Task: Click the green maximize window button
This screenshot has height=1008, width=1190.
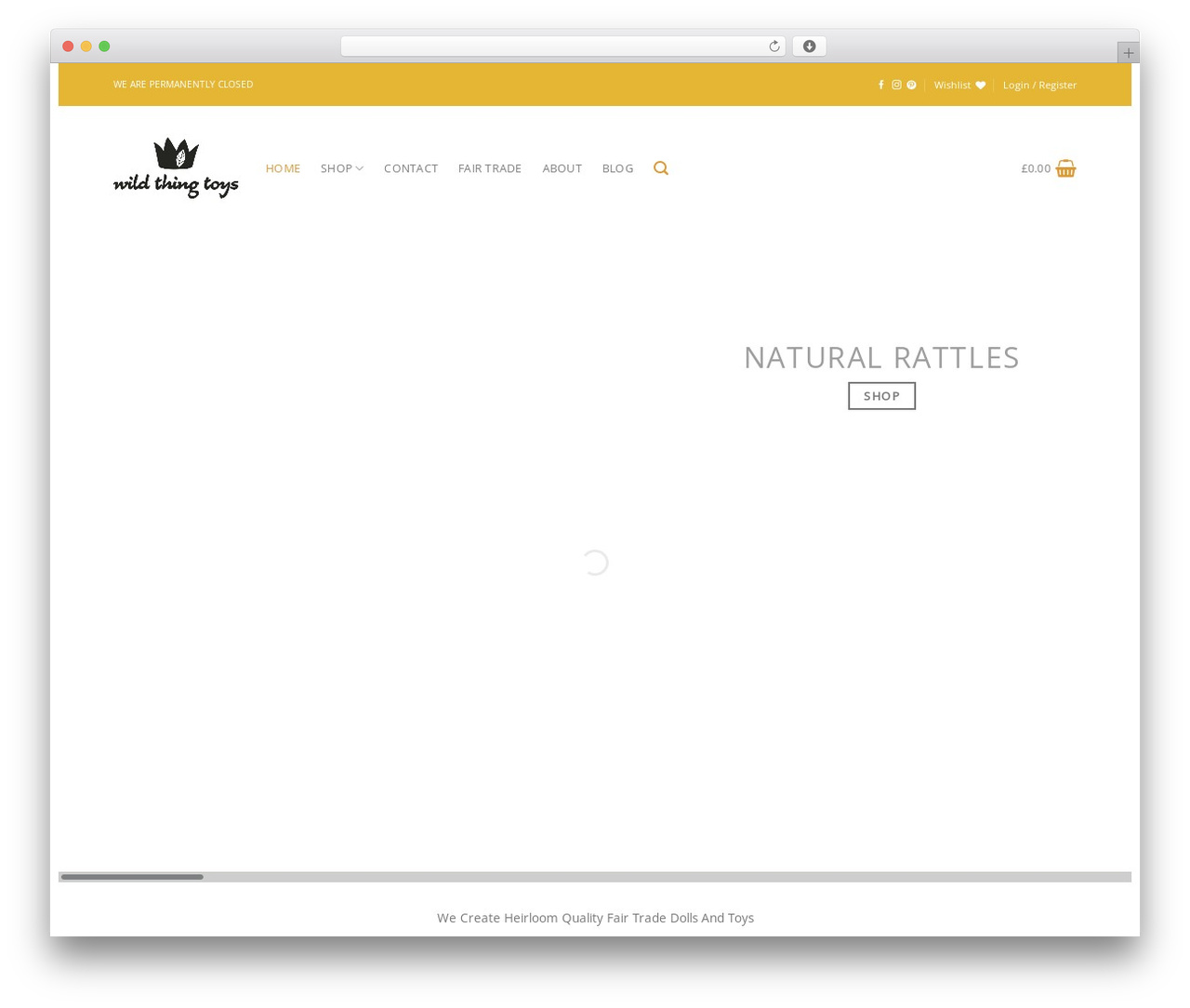Action: click(104, 46)
